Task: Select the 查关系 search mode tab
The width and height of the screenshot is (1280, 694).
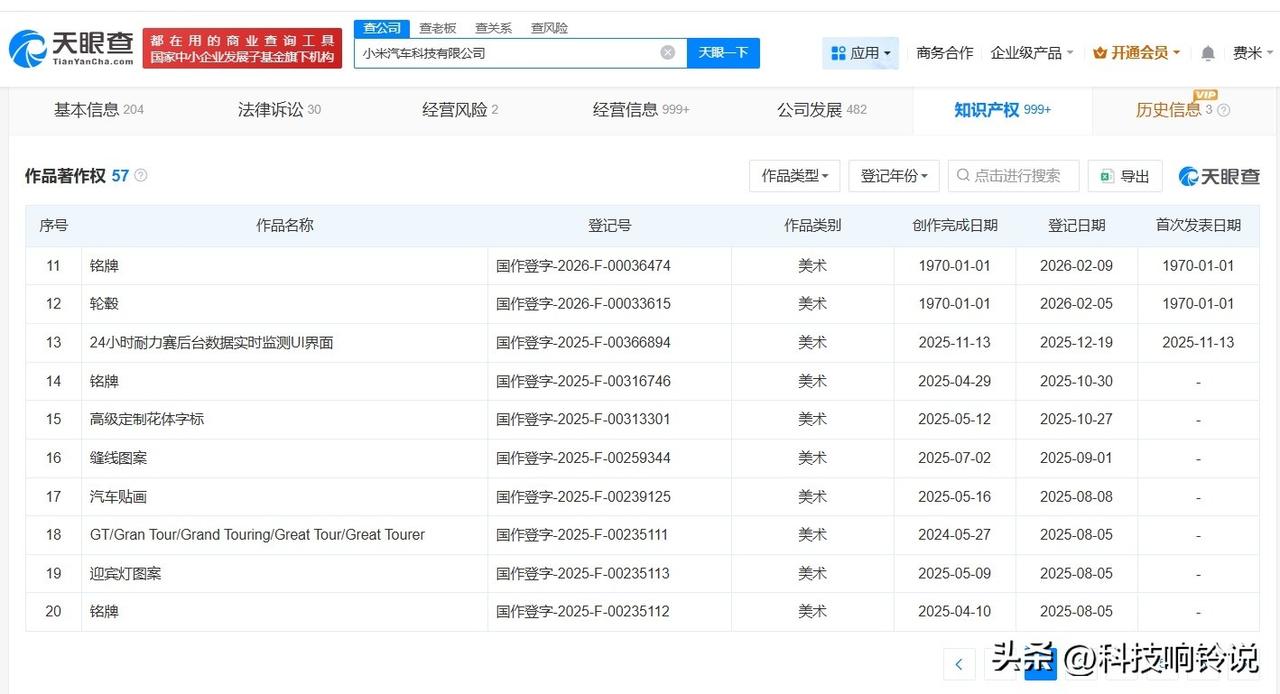Action: pyautogui.click(x=493, y=28)
